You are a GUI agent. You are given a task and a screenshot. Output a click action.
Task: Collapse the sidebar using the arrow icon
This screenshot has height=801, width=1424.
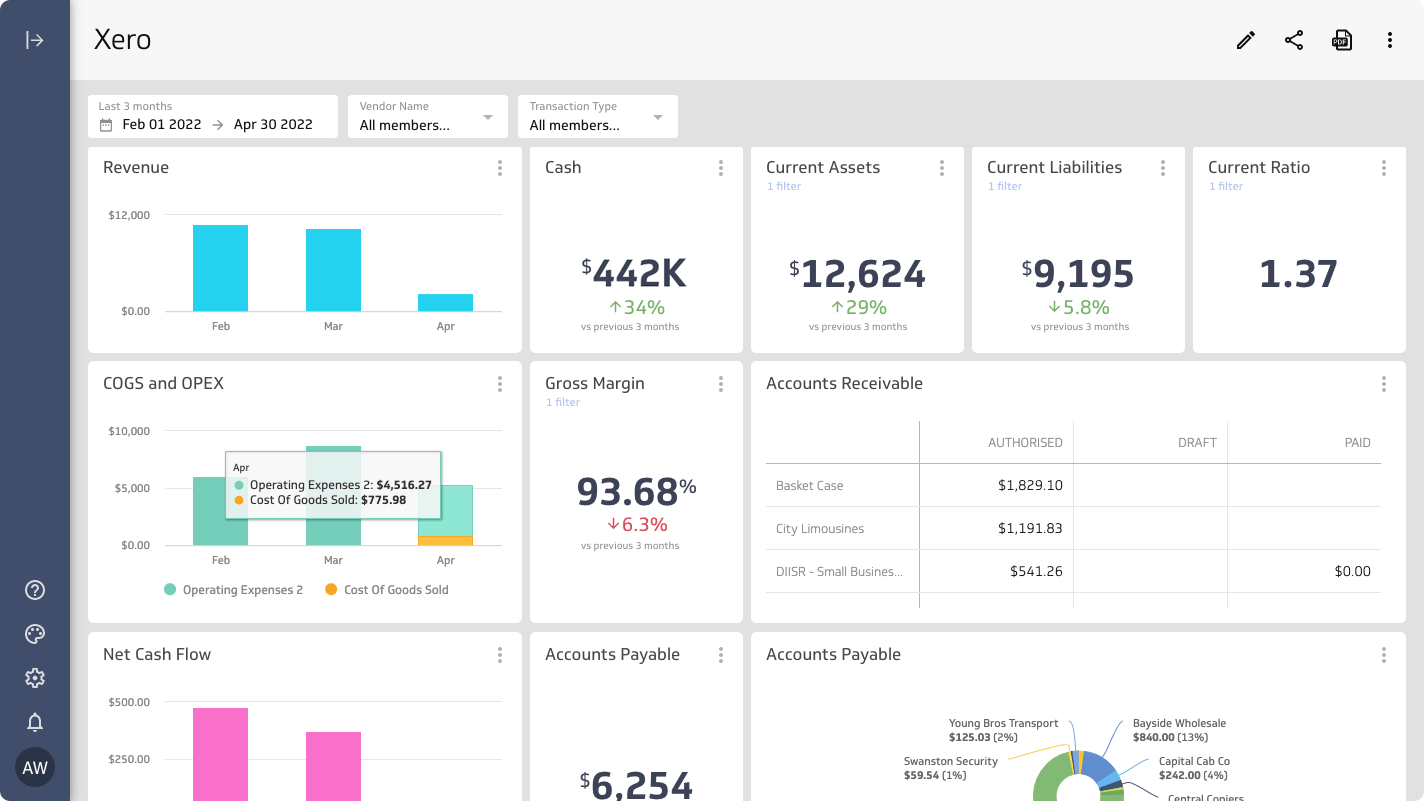(34, 39)
